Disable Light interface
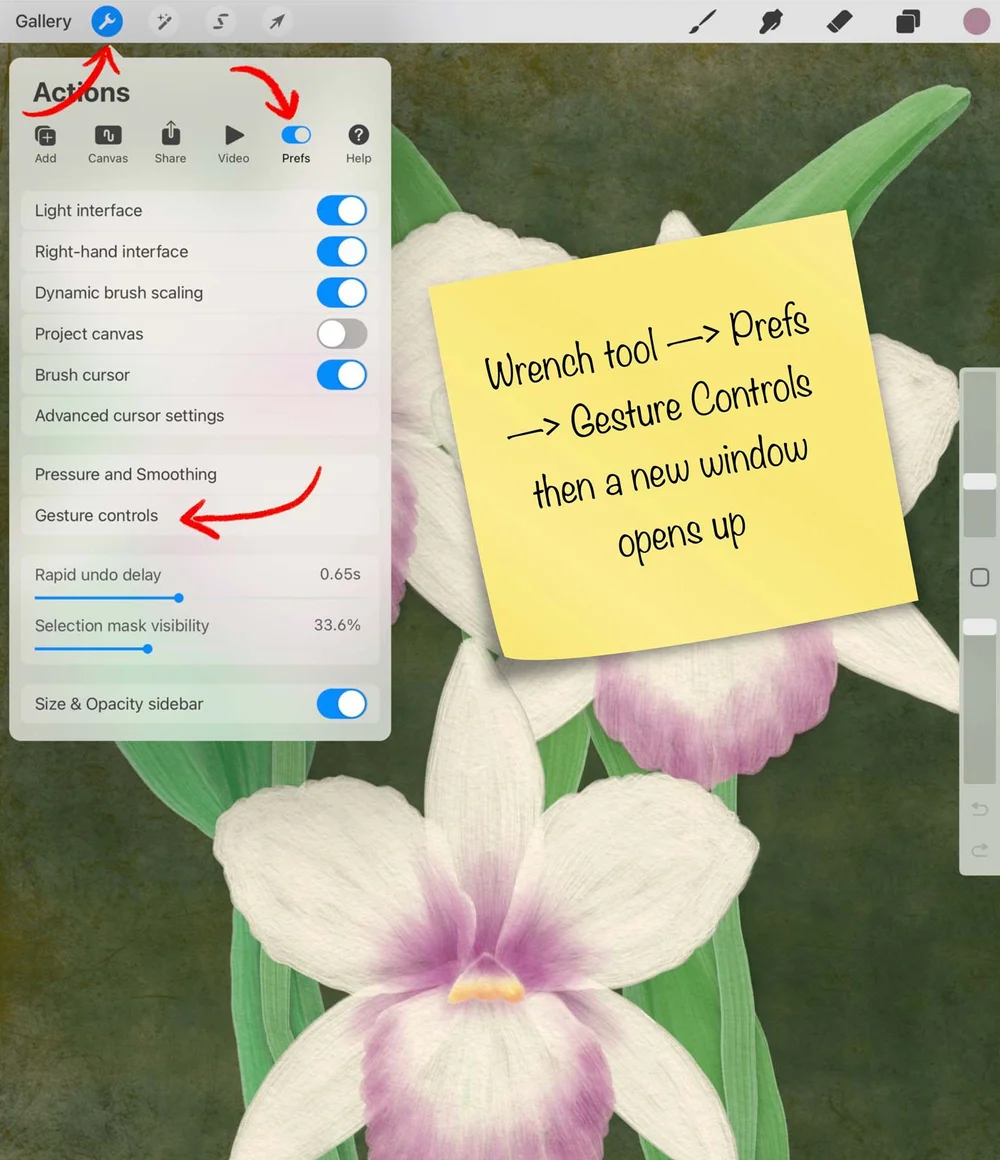This screenshot has width=1000, height=1160. 341,210
